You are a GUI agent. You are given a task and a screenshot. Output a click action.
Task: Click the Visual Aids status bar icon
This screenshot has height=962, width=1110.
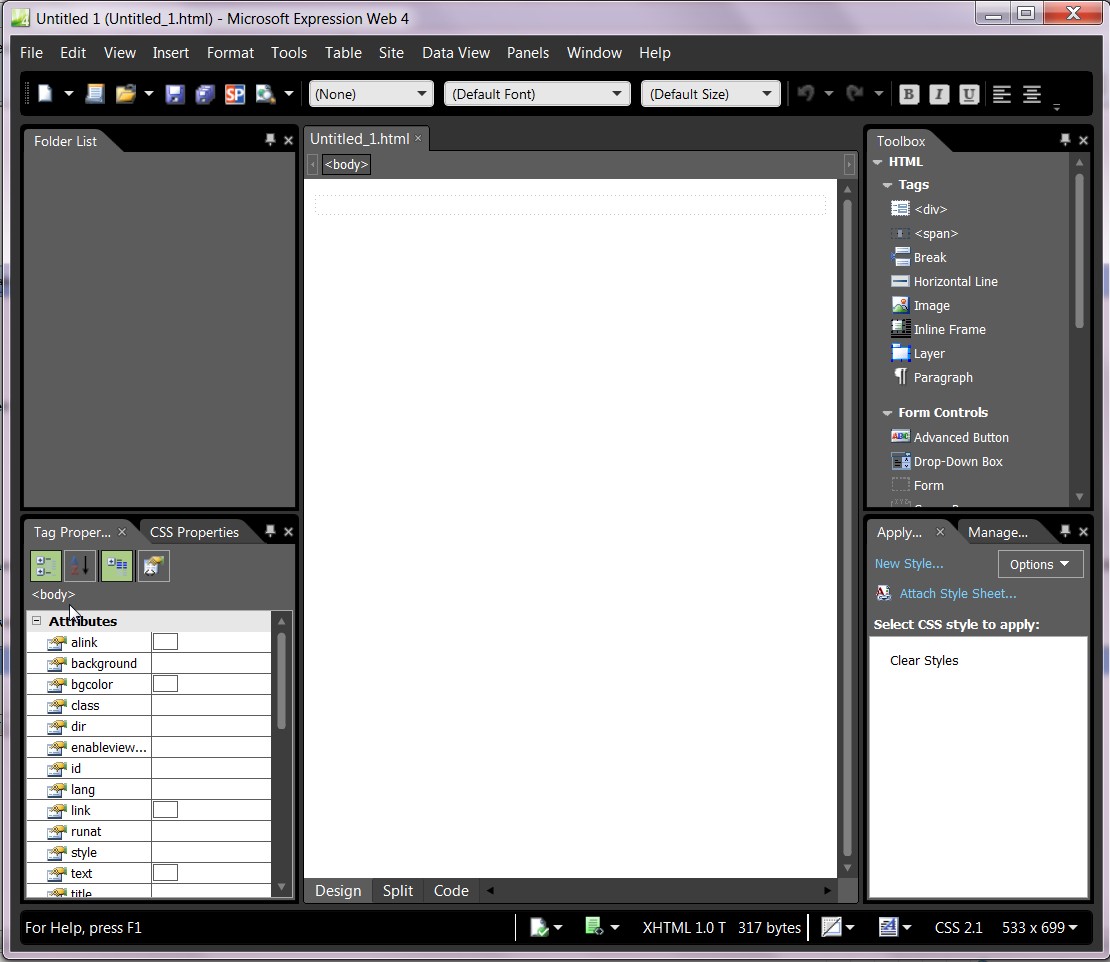(x=830, y=927)
